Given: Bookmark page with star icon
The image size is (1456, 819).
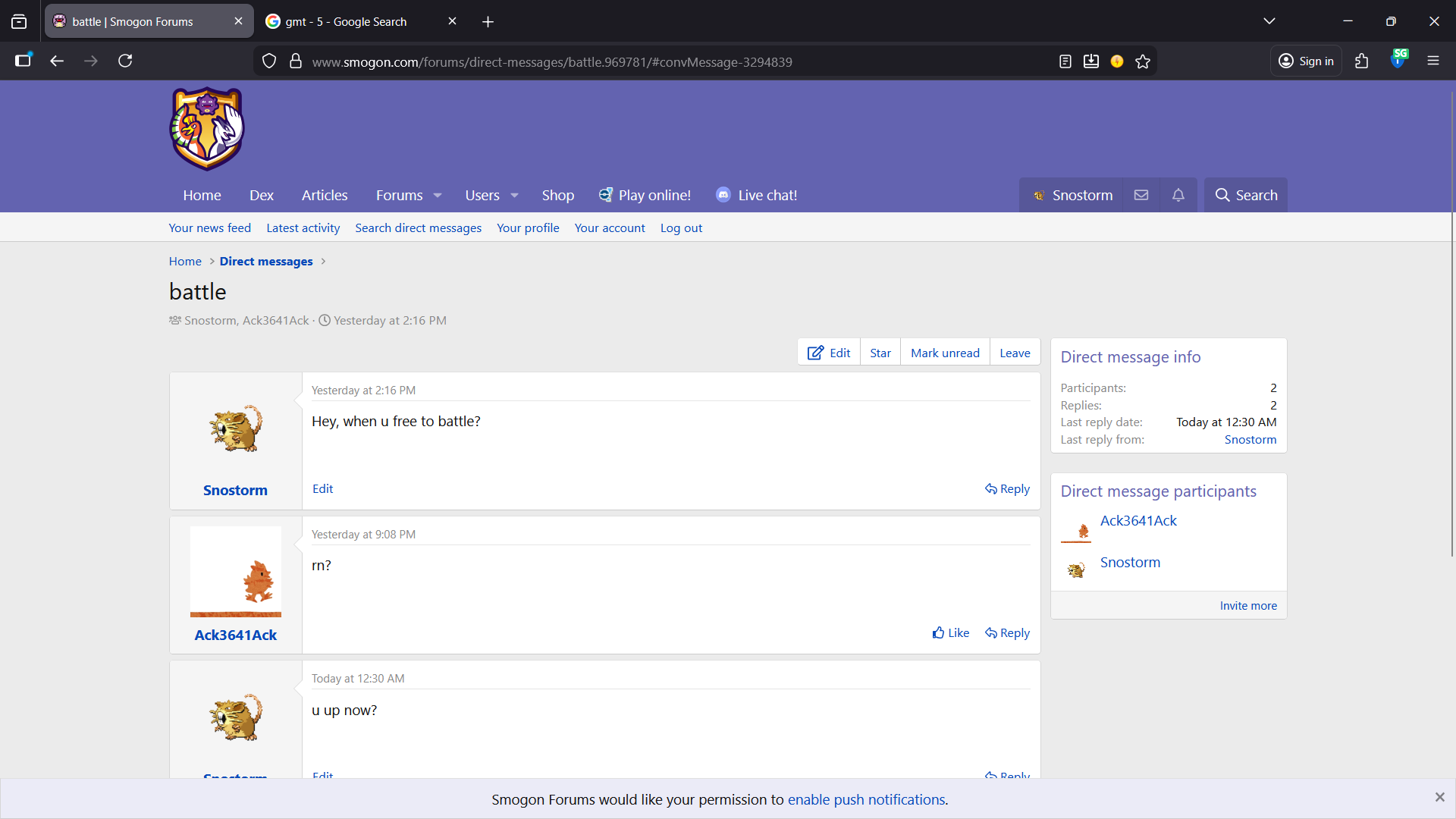Looking at the screenshot, I should [x=1143, y=61].
